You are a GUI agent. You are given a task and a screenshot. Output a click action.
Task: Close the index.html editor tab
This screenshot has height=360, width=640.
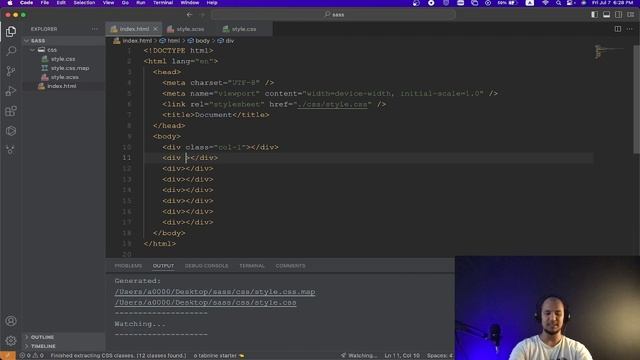[x=156, y=29]
